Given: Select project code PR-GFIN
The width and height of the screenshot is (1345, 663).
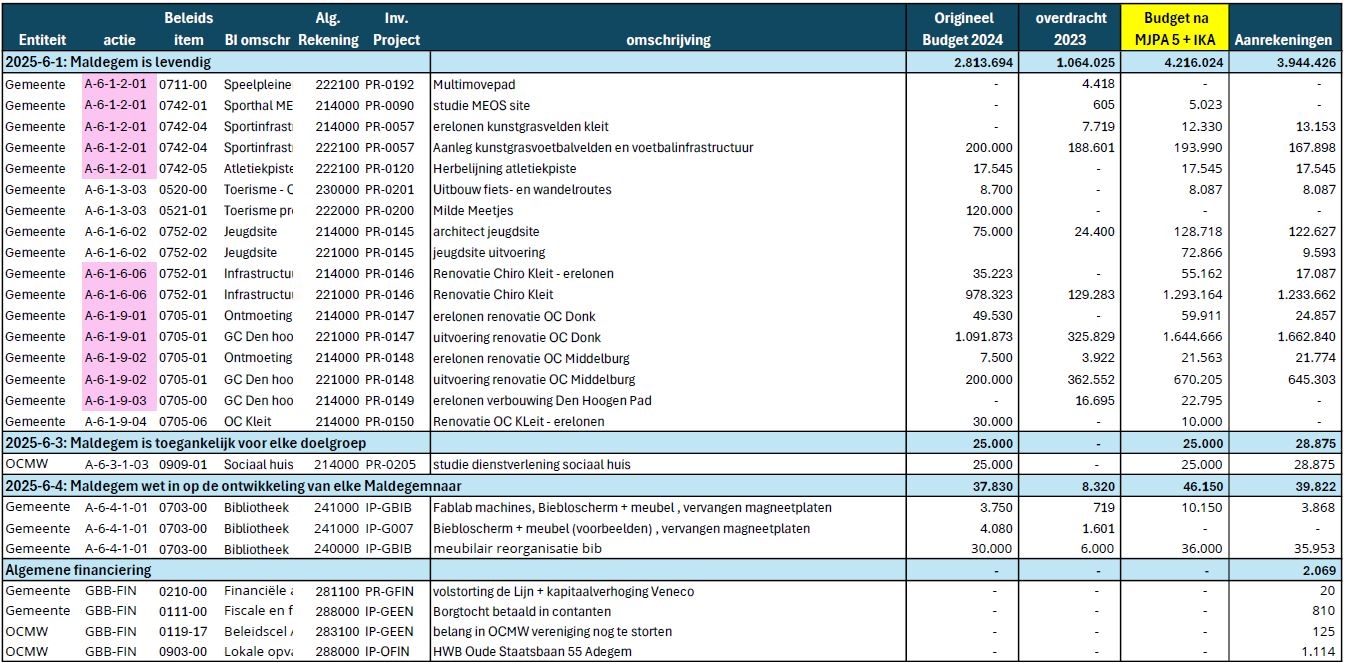Looking at the screenshot, I should pyautogui.click(x=389, y=591).
